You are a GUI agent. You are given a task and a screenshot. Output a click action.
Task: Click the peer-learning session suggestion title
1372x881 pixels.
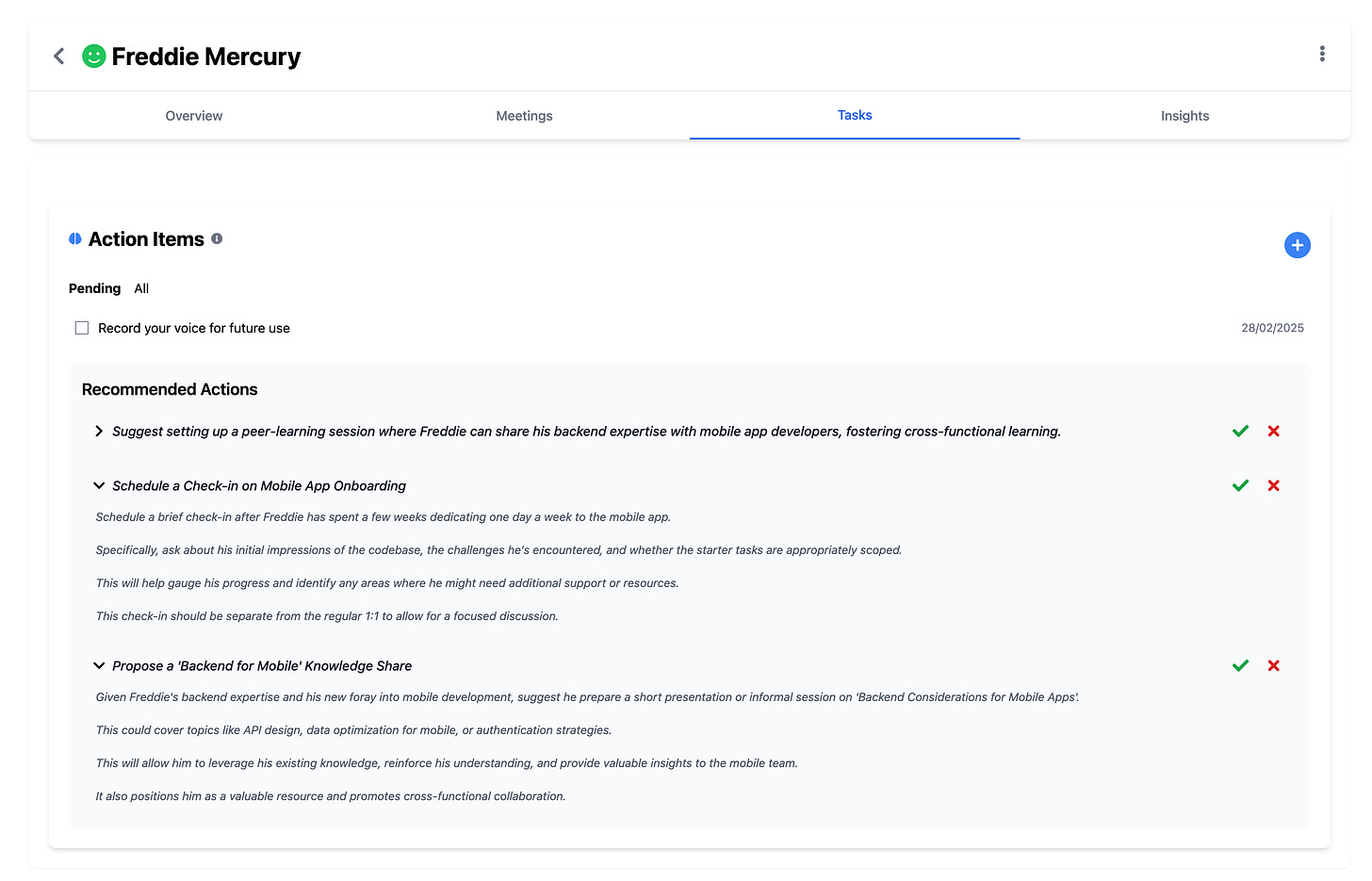tap(586, 432)
